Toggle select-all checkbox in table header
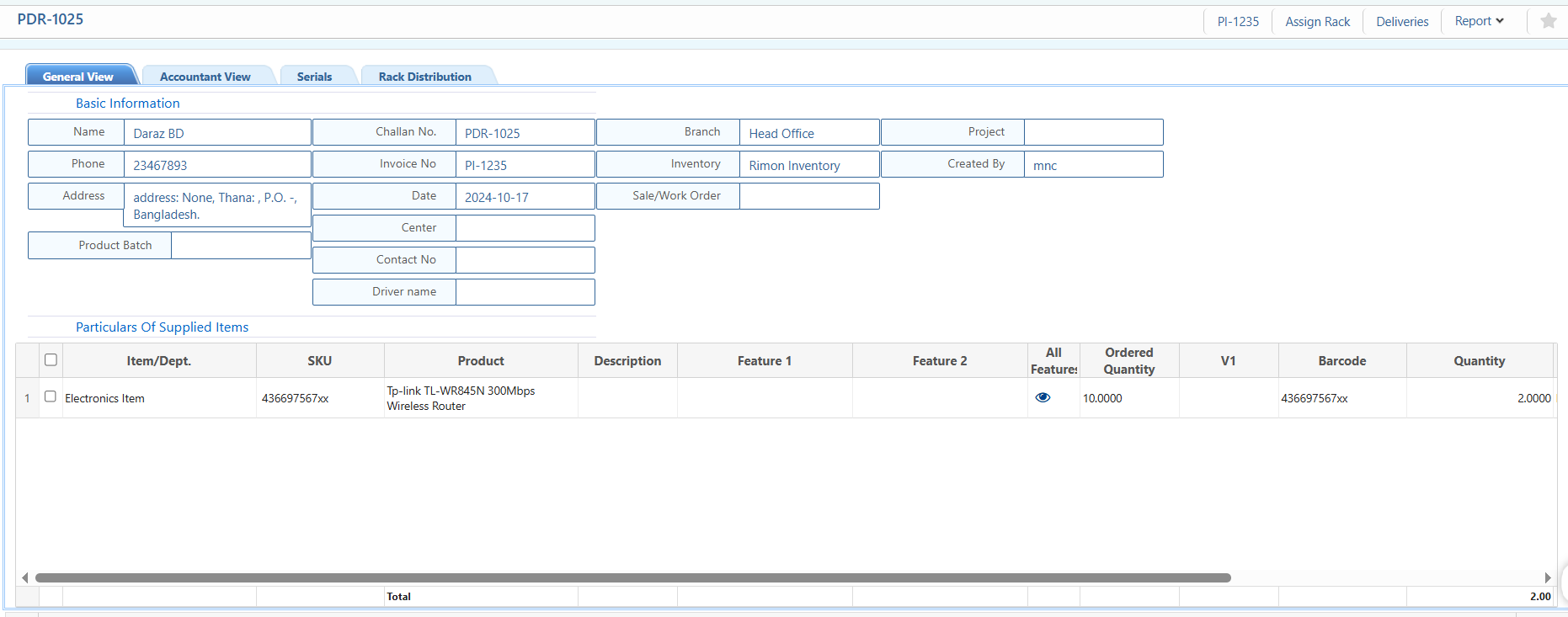Image resolution: width=1568 pixels, height=617 pixels. (51, 359)
